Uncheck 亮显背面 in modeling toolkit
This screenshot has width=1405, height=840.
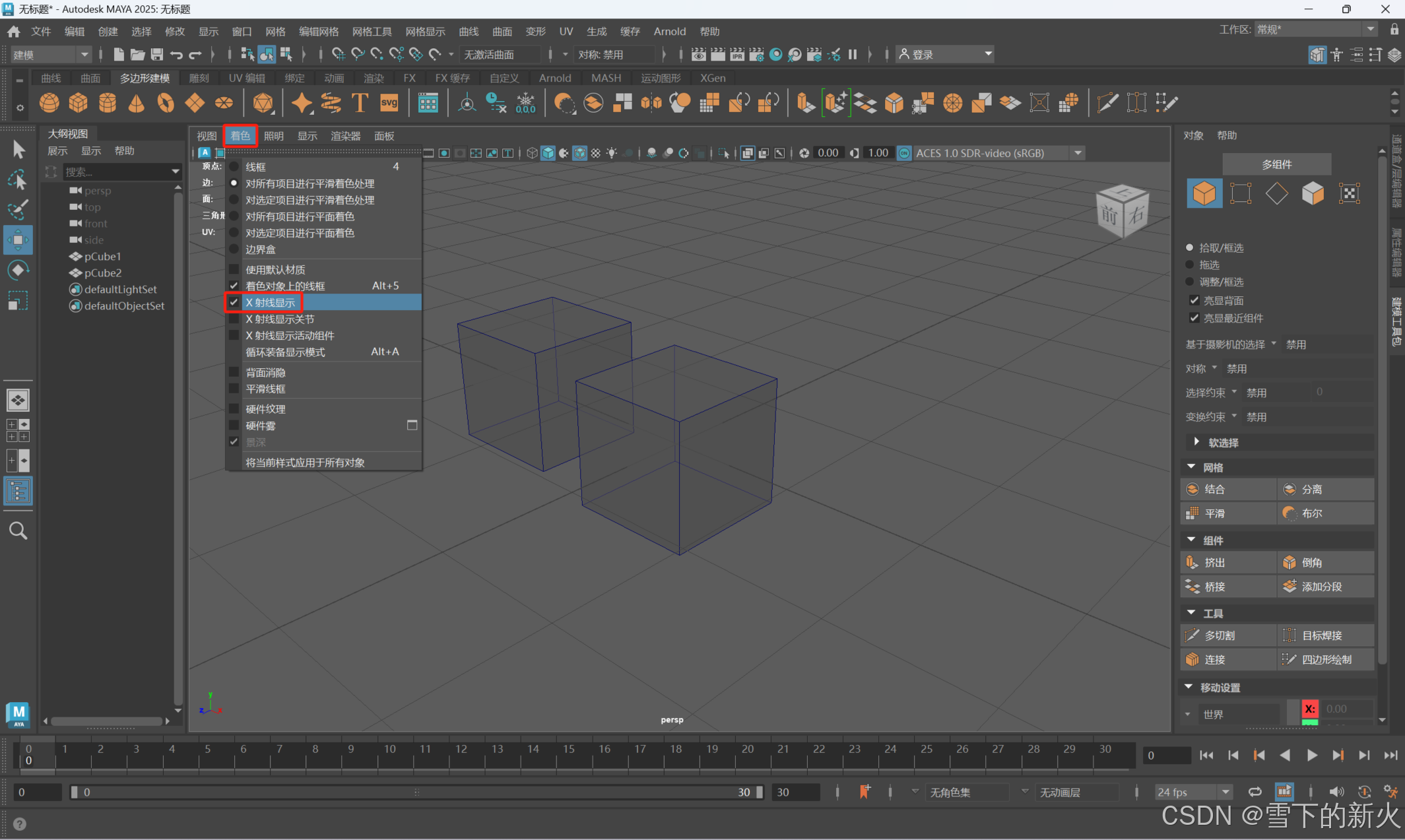tap(1194, 300)
